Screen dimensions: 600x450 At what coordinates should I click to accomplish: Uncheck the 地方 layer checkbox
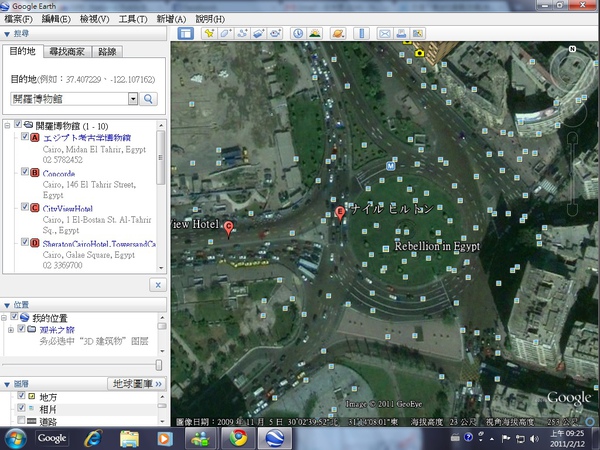click(21, 395)
